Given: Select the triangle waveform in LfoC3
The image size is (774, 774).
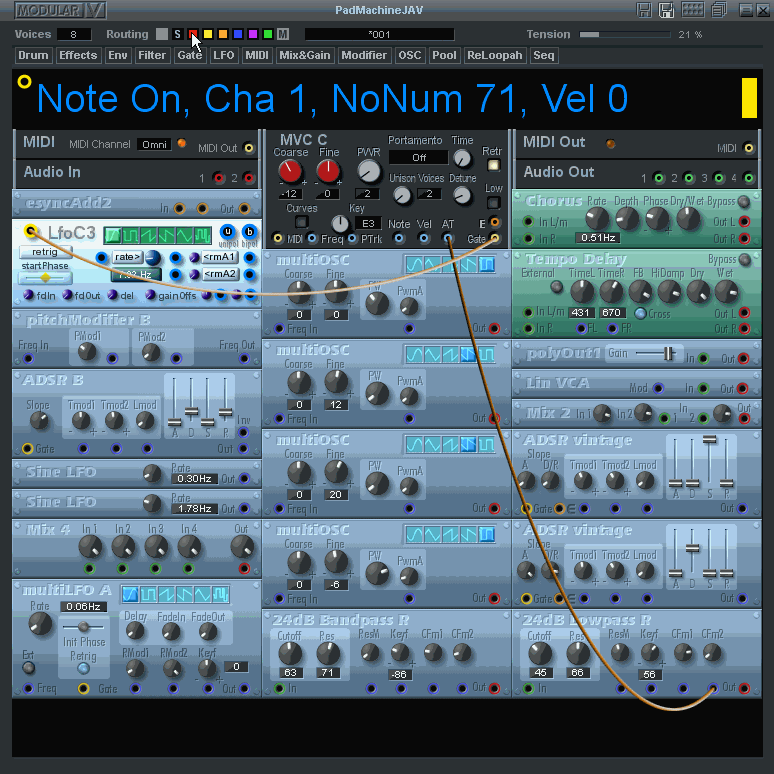Looking at the screenshot, I should (x=185, y=235).
